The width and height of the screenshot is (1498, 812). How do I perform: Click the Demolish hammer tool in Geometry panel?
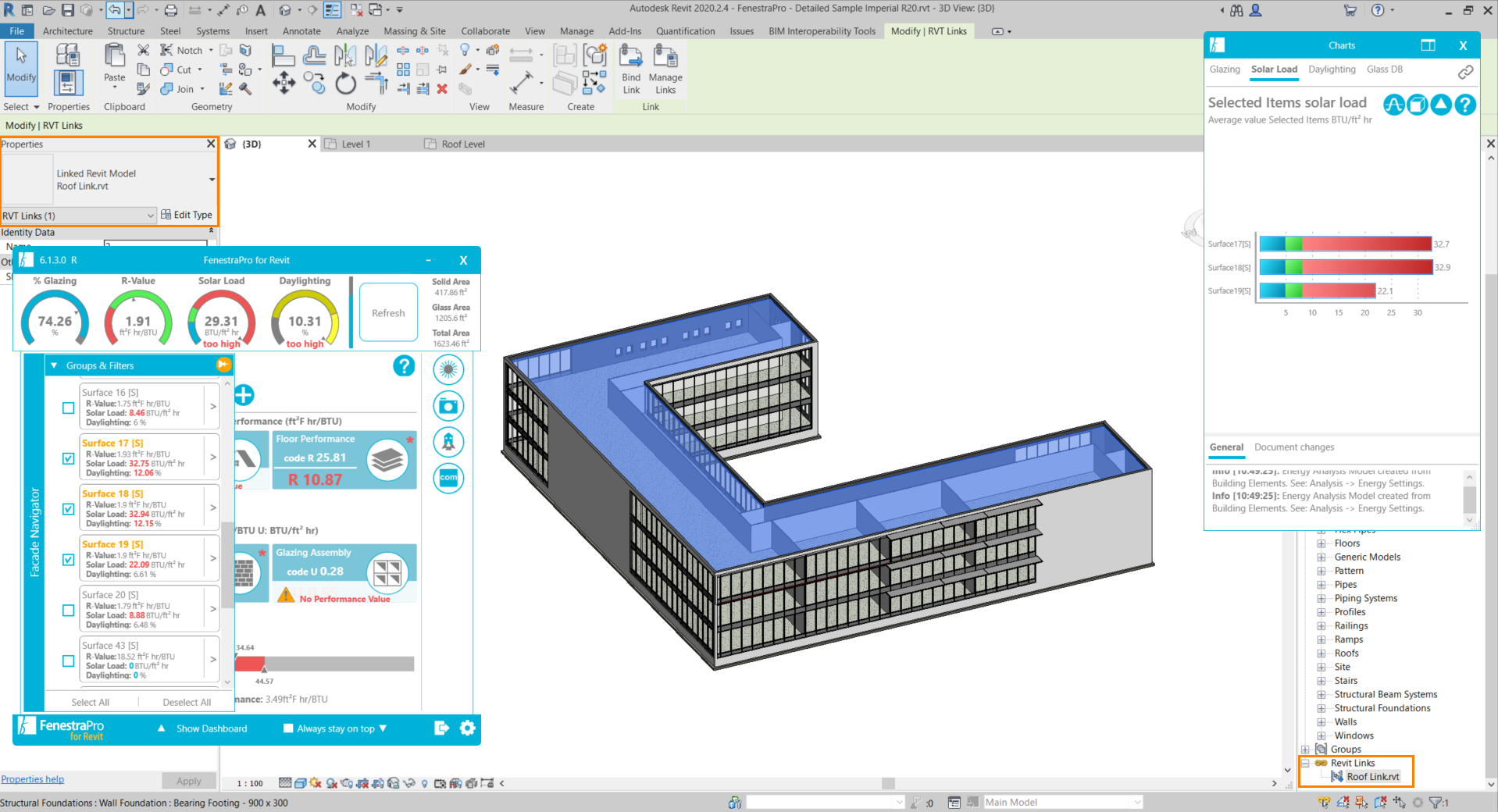pyautogui.click(x=245, y=88)
